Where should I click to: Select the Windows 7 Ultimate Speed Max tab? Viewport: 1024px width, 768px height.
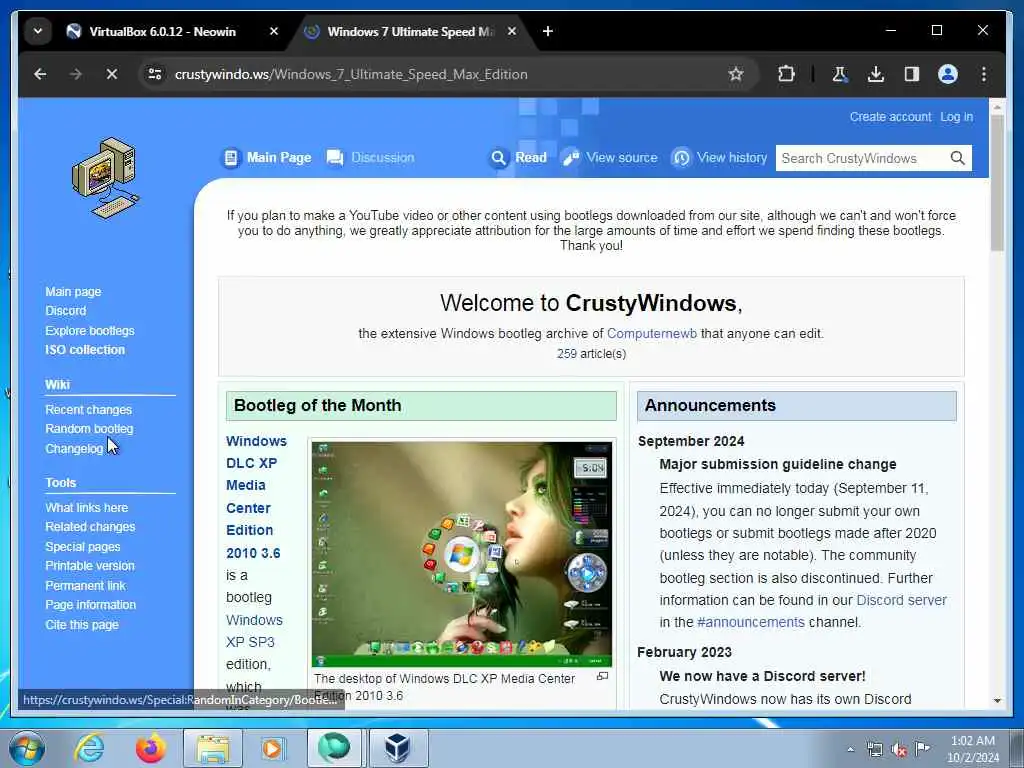coord(411,31)
